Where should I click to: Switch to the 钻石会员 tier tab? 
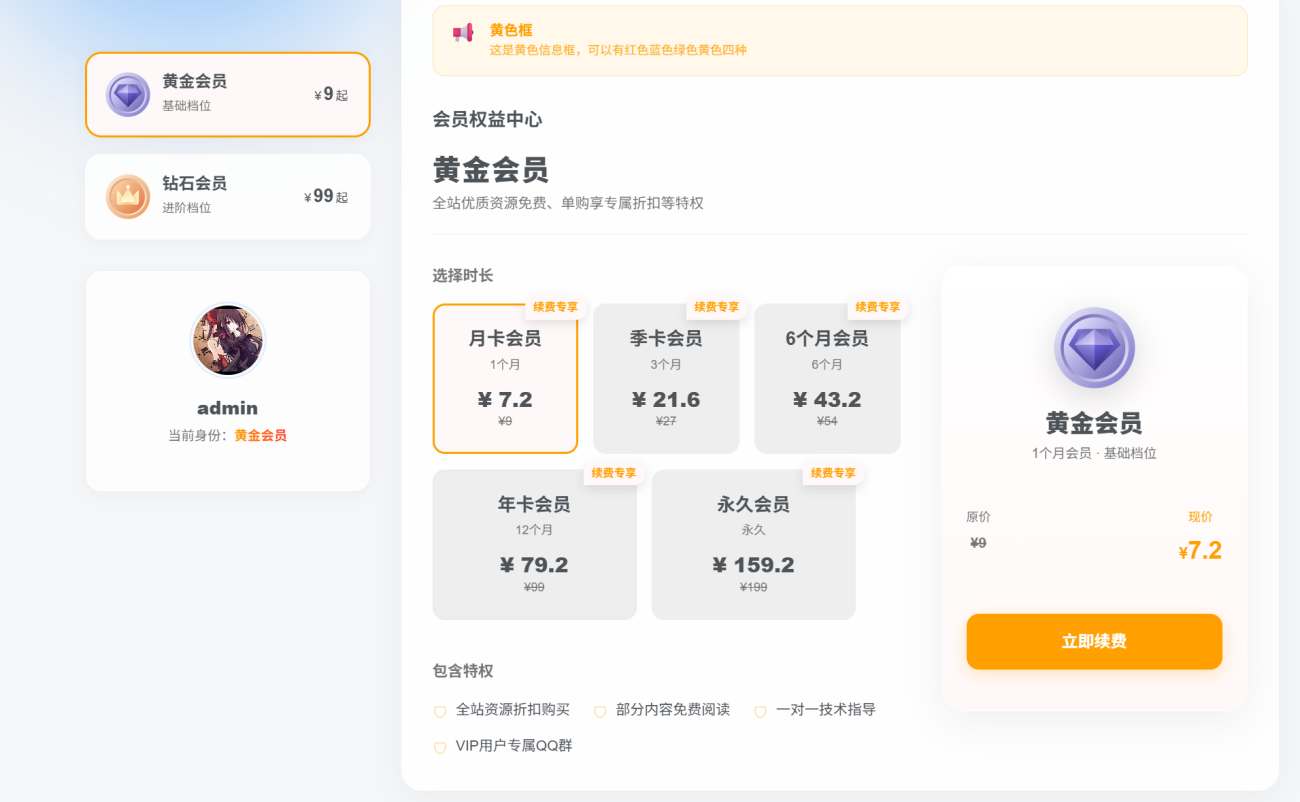point(228,197)
